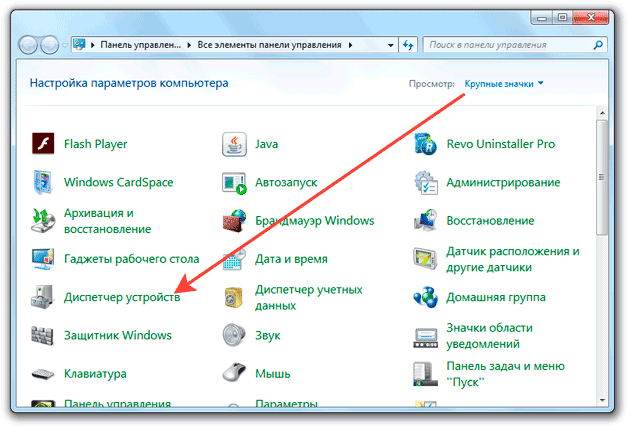
Task: Click the scrollbar down arrow
Action: tap(602, 400)
